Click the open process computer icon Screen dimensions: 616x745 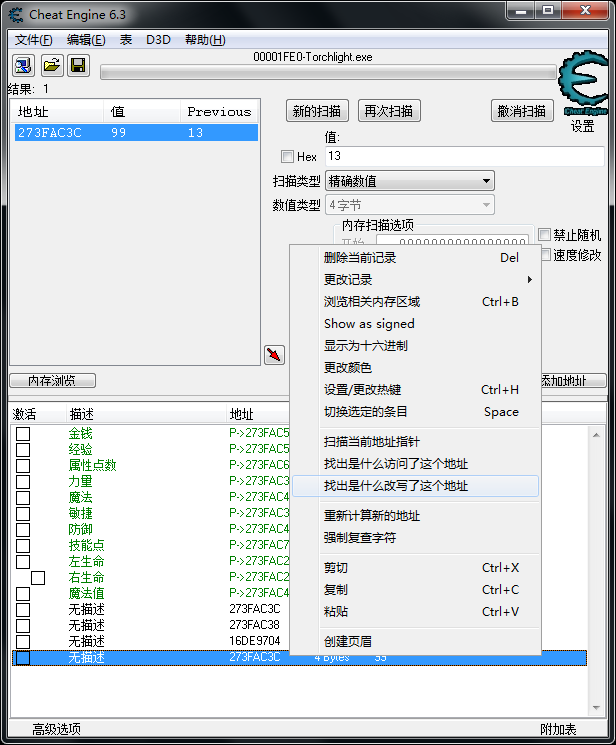pos(23,65)
